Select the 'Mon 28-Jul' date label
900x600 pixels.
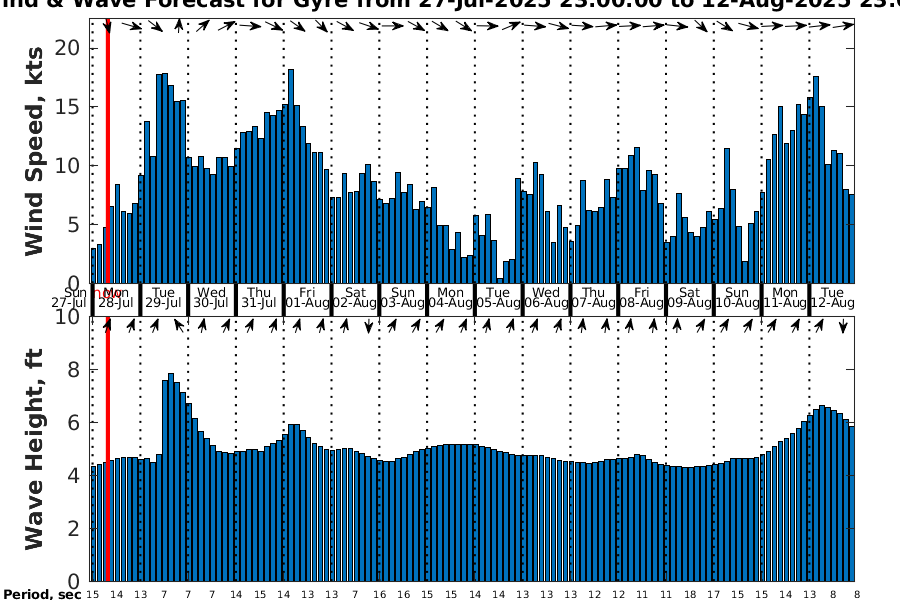click(x=116, y=298)
